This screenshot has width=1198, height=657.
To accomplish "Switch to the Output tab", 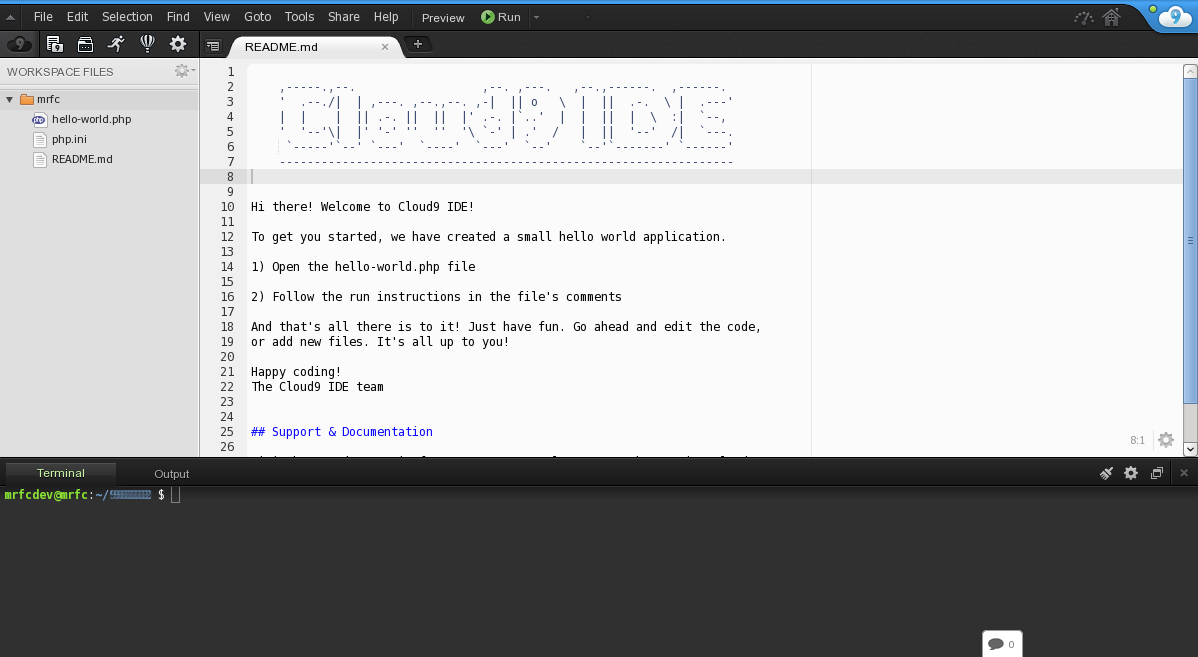I will pos(172,474).
